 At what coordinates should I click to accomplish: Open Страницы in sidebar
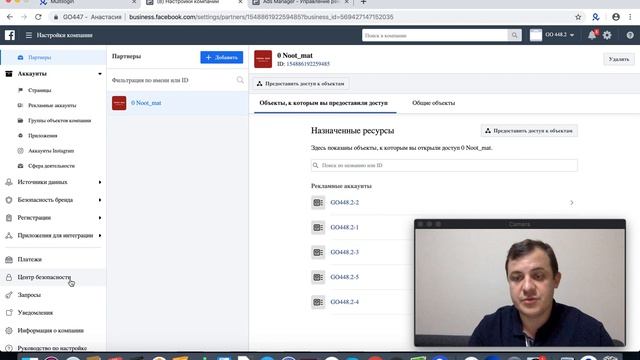click(x=40, y=90)
